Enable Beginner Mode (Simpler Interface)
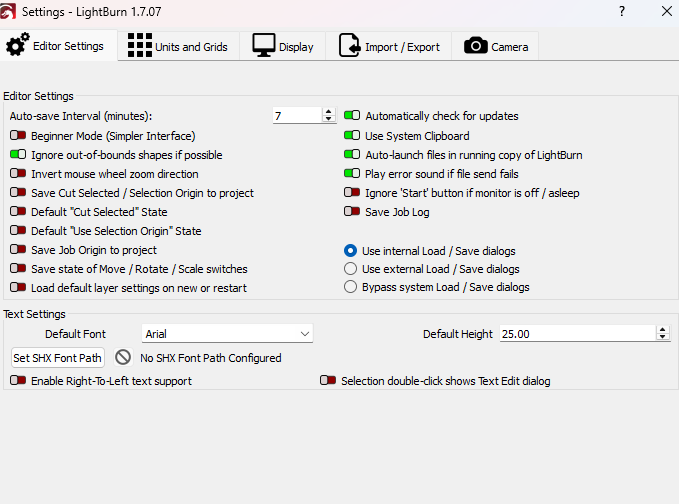Image resolution: width=679 pixels, height=504 pixels. tap(18, 136)
